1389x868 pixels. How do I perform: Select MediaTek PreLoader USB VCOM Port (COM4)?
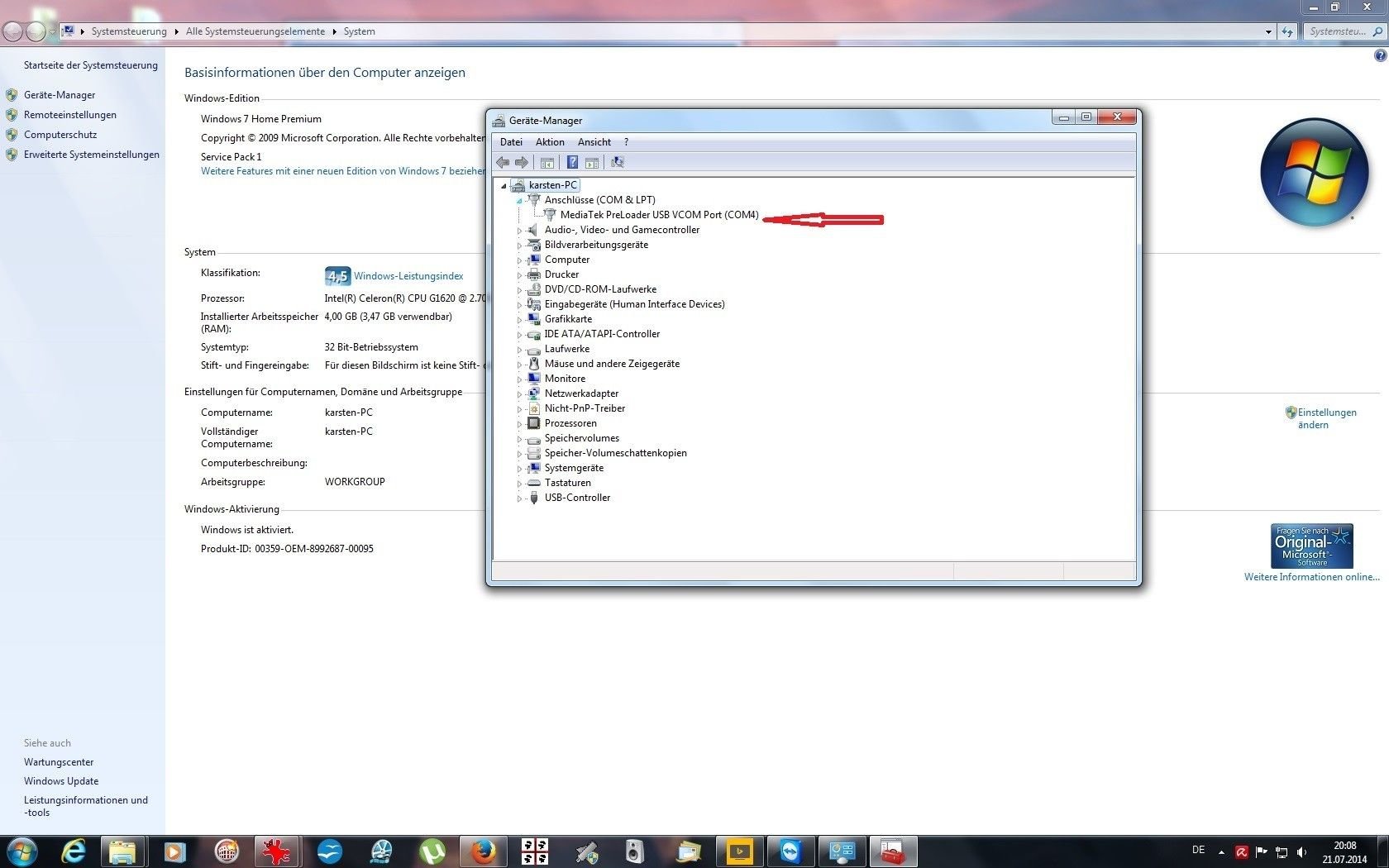coord(659,215)
